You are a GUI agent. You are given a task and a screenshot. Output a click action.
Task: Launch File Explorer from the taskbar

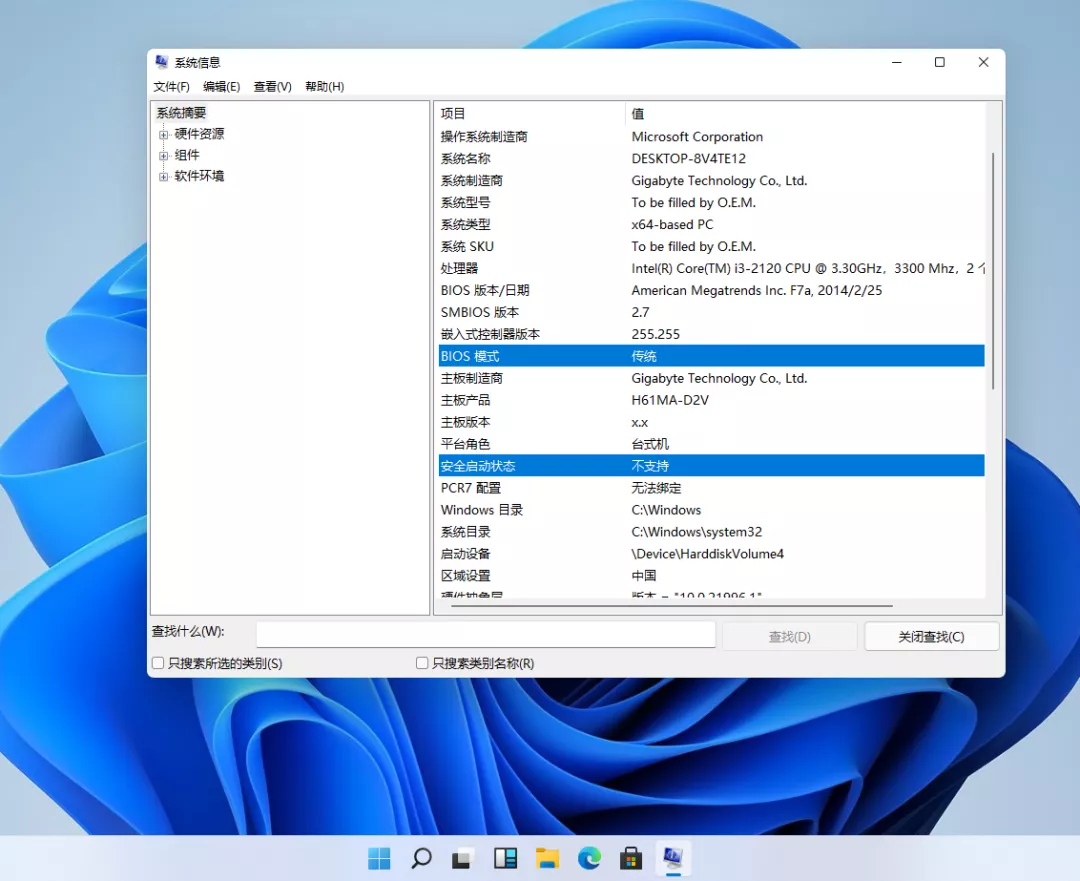pos(546,858)
